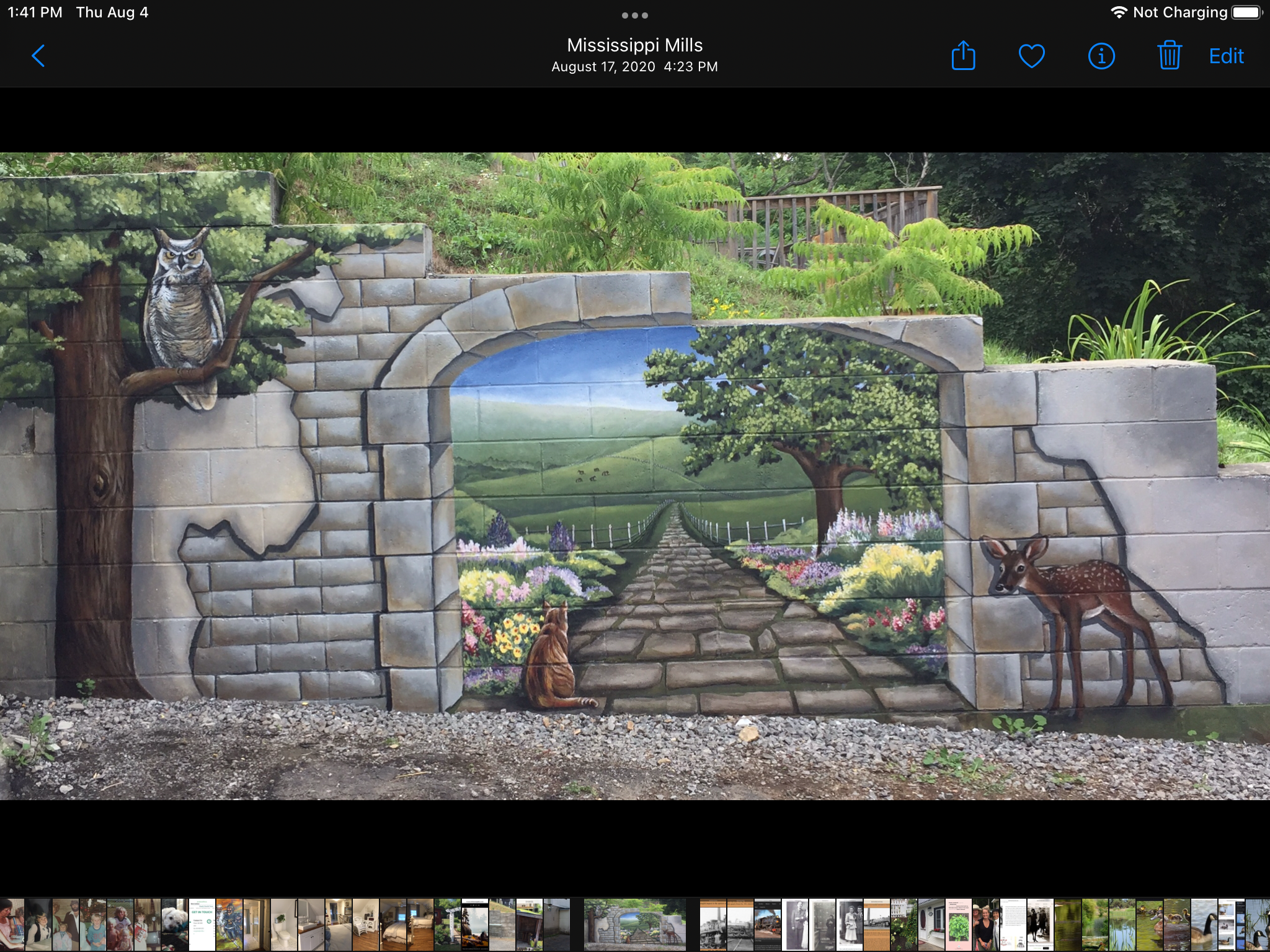Tap the Mississippi Mills location title
The image size is (1270, 952).
634,45
